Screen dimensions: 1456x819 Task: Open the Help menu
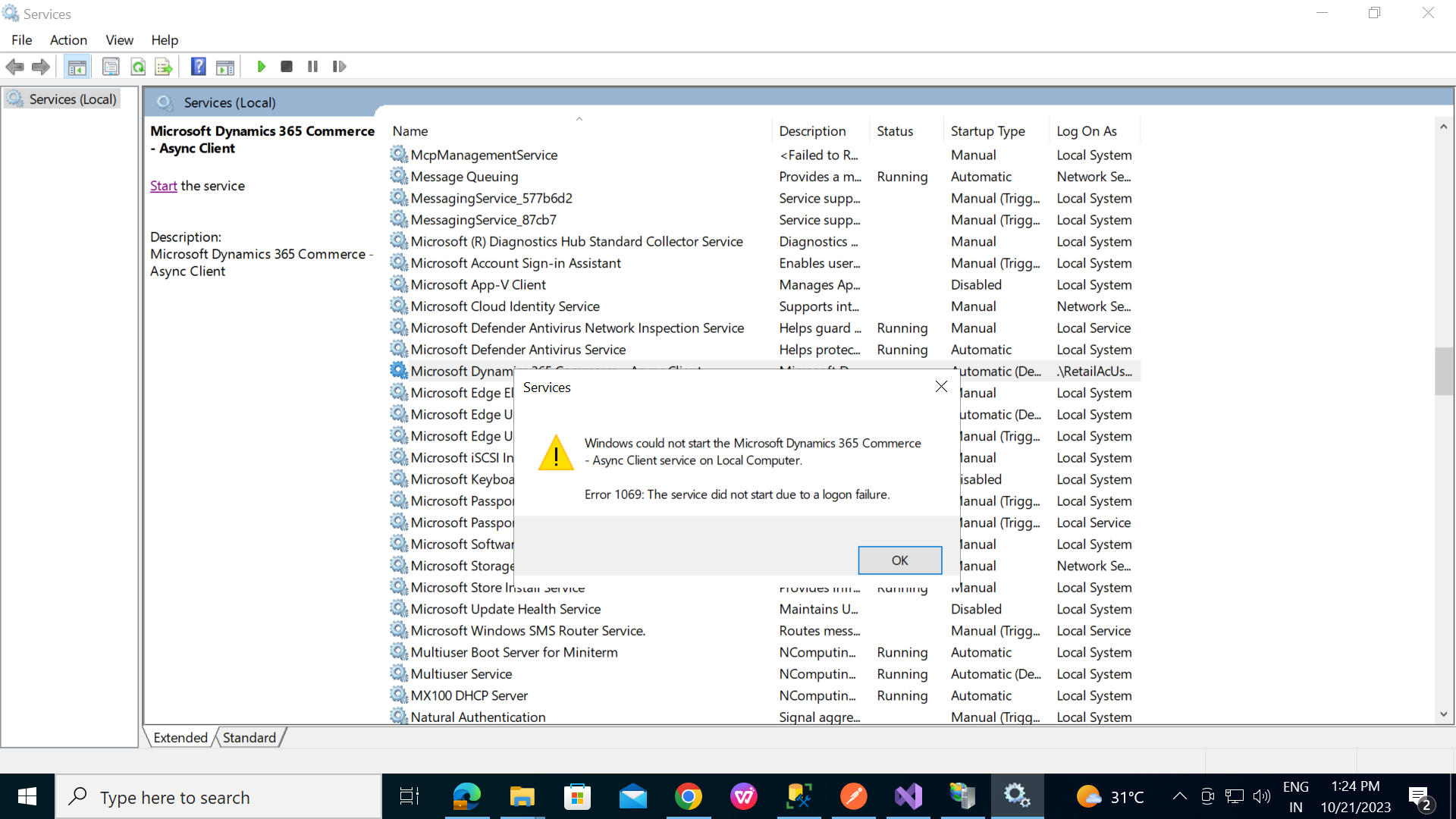[165, 40]
